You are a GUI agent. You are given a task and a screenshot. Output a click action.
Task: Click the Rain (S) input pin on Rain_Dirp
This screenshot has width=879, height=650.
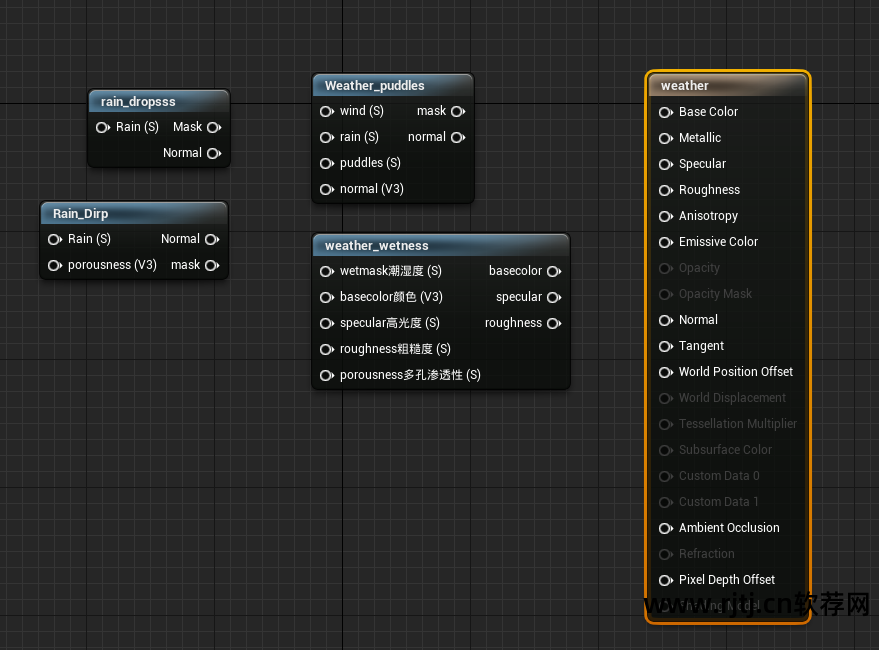[x=54, y=239]
